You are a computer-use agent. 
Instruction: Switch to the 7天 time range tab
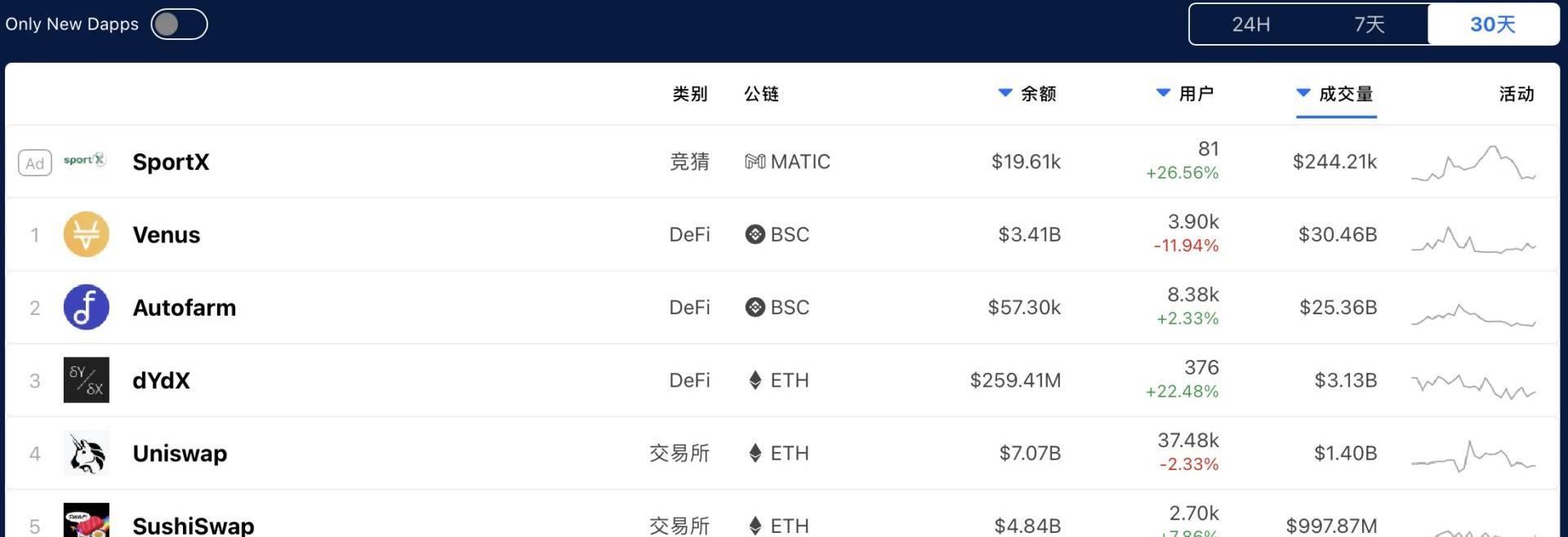click(1370, 24)
